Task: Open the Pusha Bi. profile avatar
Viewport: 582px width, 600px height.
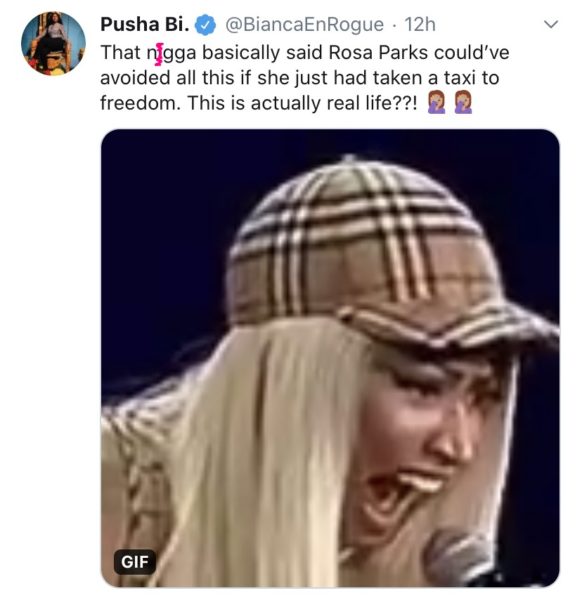Action: click(x=53, y=44)
